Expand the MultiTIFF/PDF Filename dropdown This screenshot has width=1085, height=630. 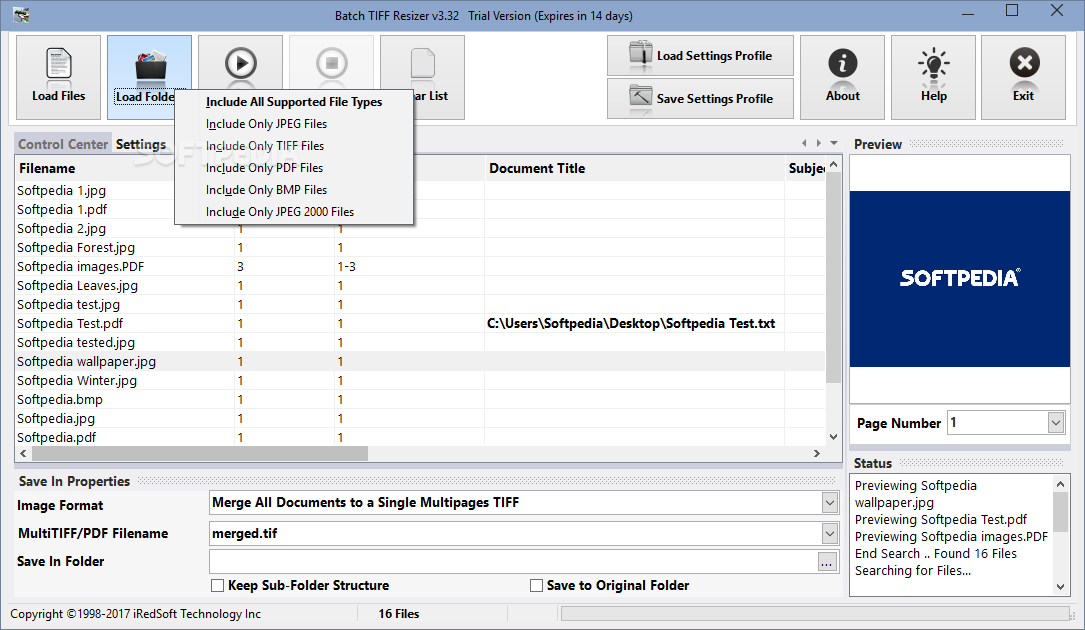pyautogui.click(x=830, y=533)
